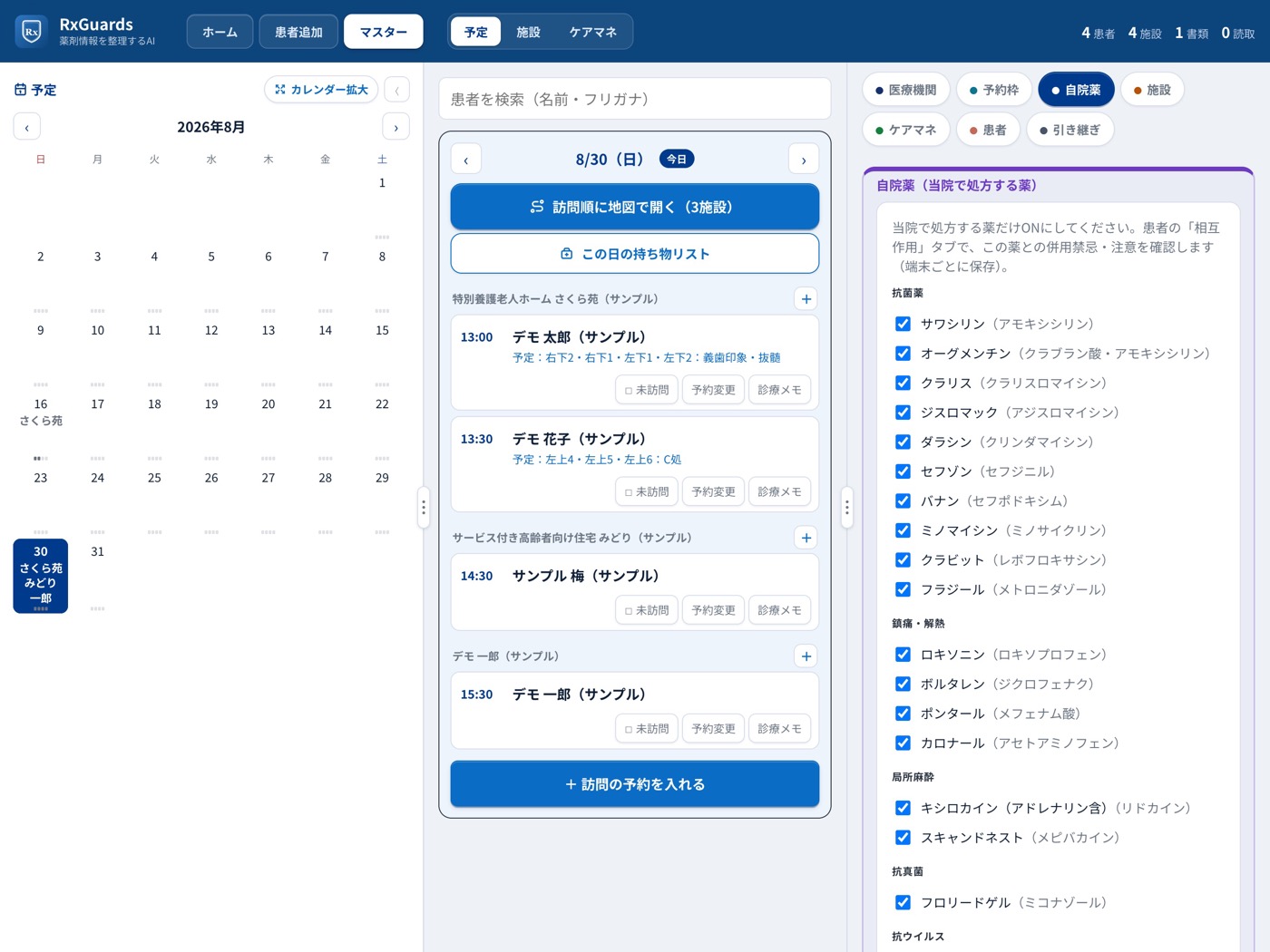
Task: Uncheck ロキソニン (ロキソプロフェン) checkbox
Action: point(903,655)
